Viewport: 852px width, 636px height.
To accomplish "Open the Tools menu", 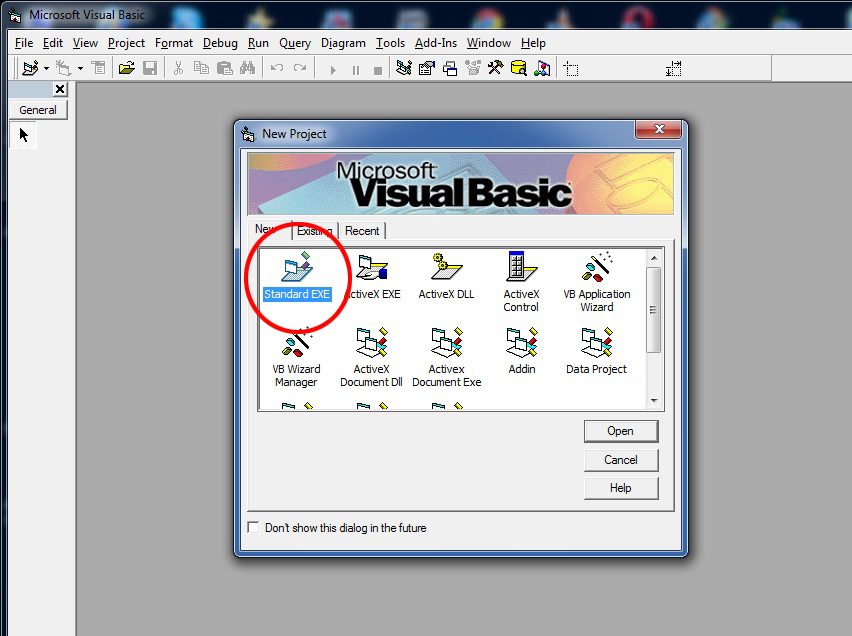I will (x=390, y=43).
